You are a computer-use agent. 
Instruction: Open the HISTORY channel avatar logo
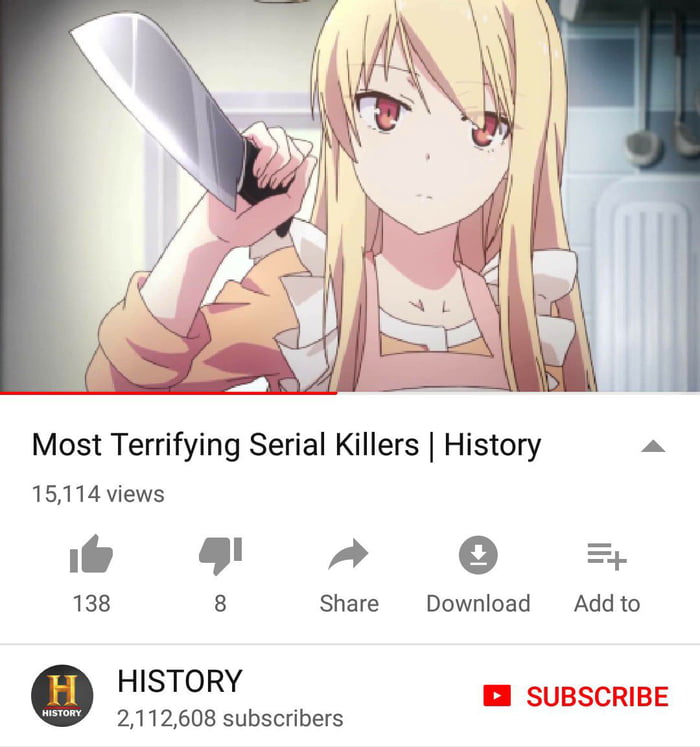[62, 696]
